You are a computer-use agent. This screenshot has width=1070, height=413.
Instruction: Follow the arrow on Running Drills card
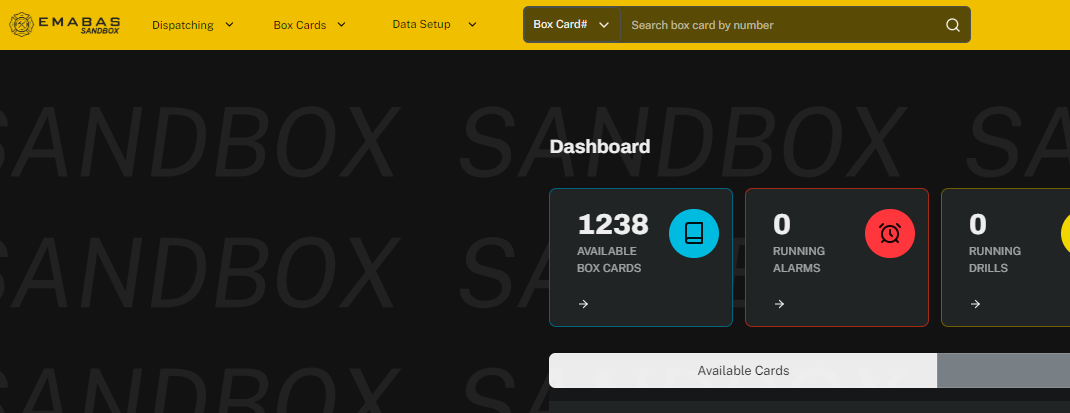point(975,304)
